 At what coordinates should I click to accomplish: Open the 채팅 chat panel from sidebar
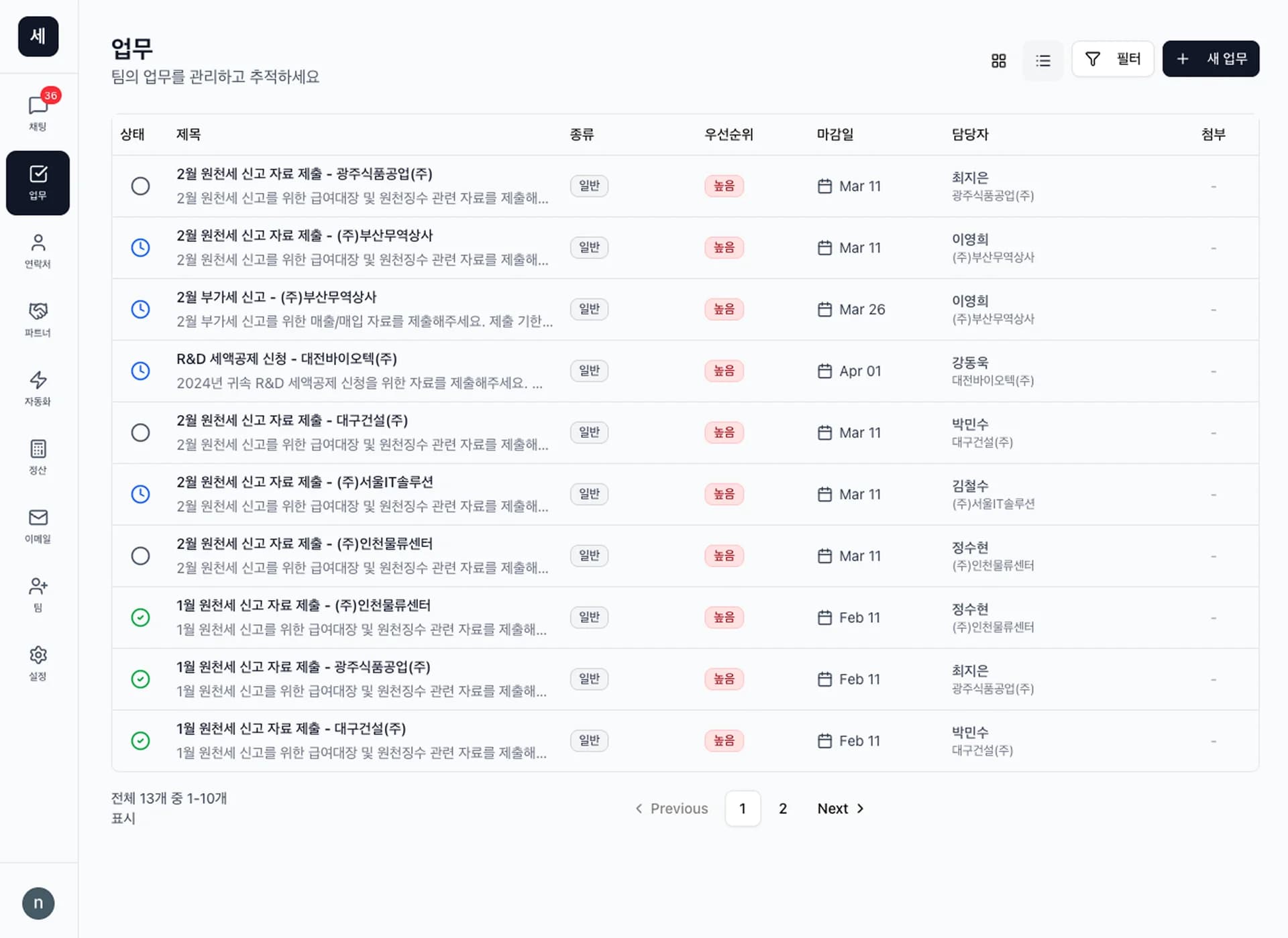tap(38, 109)
